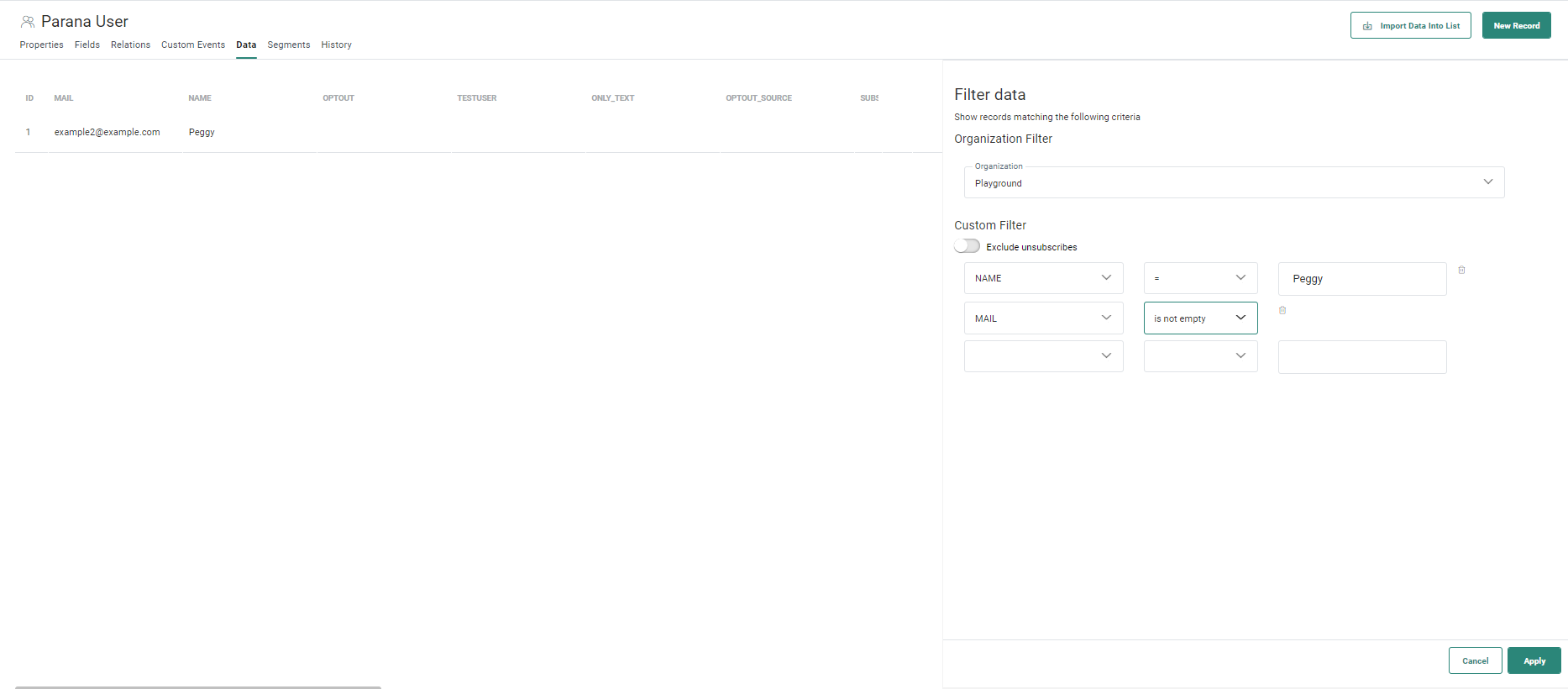The width and height of the screenshot is (1568, 689).
Task: Remove the MAIL is not empty filter
Action: [x=1282, y=311]
